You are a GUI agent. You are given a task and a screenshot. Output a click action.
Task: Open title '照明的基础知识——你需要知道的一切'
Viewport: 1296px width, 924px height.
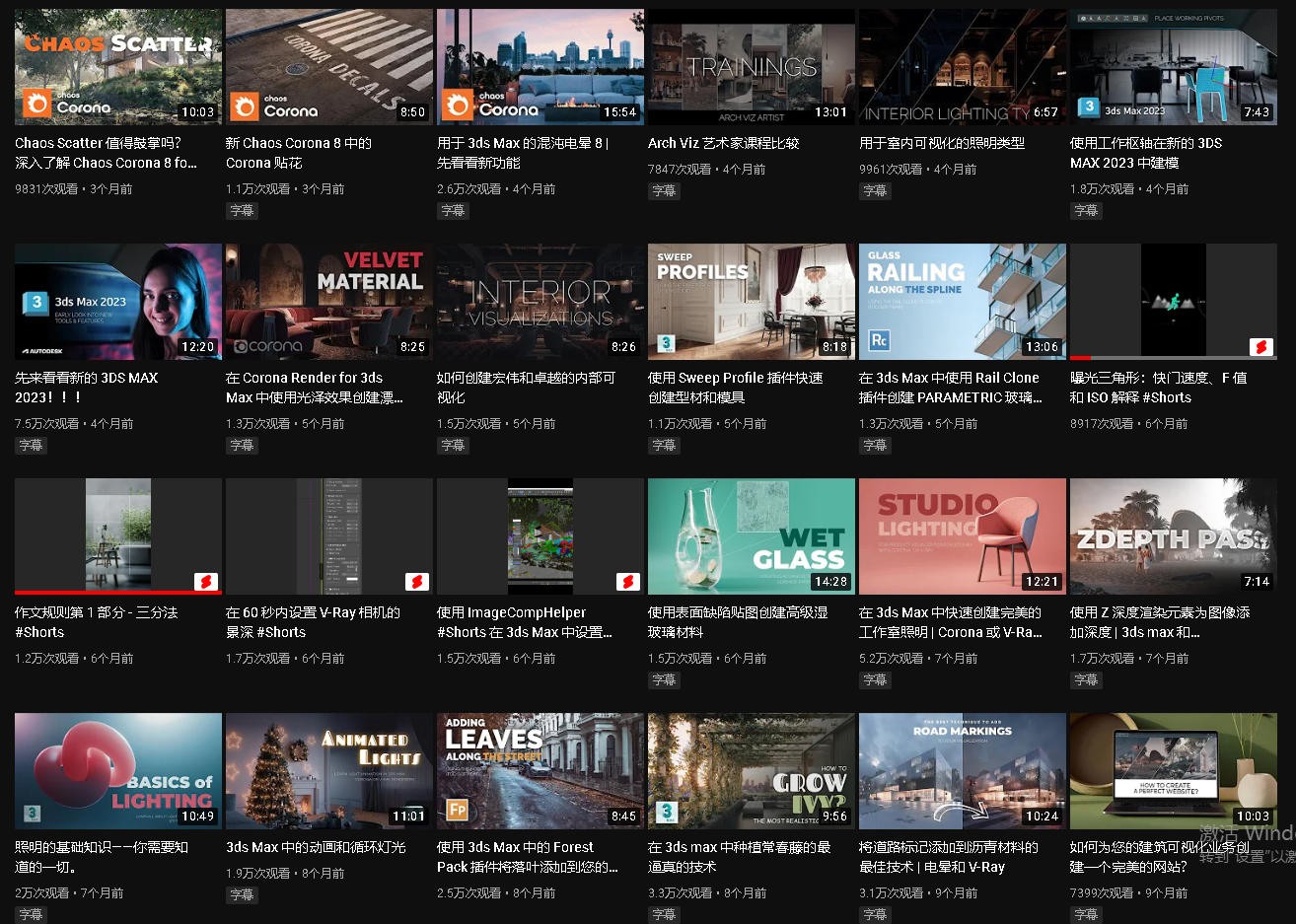102,857
